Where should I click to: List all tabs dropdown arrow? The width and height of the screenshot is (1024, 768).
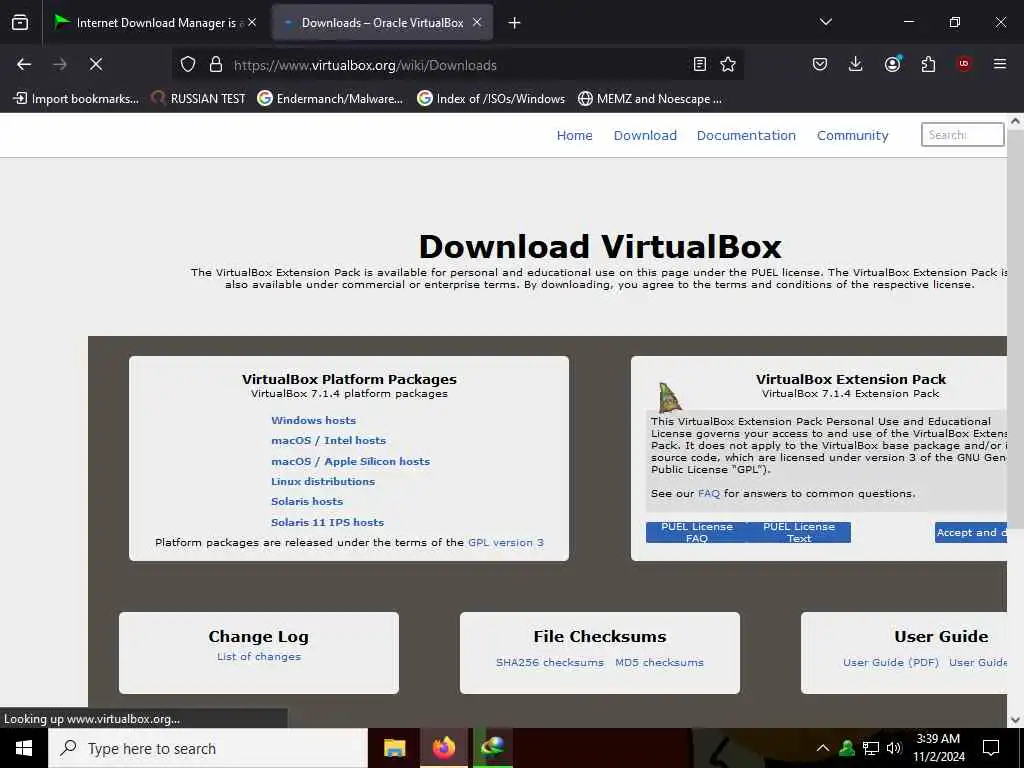825,22
